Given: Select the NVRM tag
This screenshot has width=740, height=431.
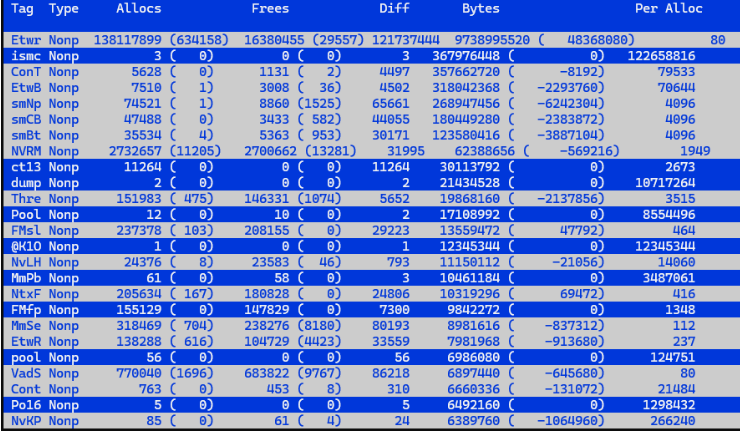Looking at the screenshot, I should [26, 151].
